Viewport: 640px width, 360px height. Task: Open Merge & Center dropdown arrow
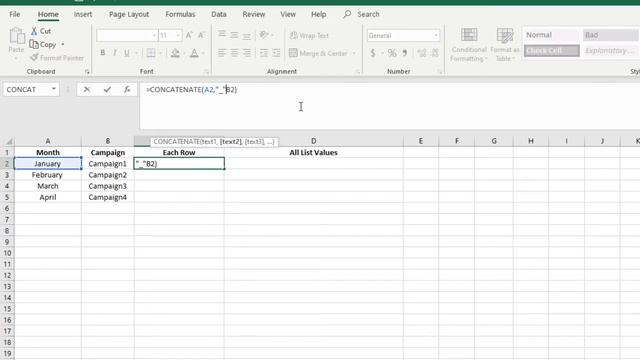354,53
